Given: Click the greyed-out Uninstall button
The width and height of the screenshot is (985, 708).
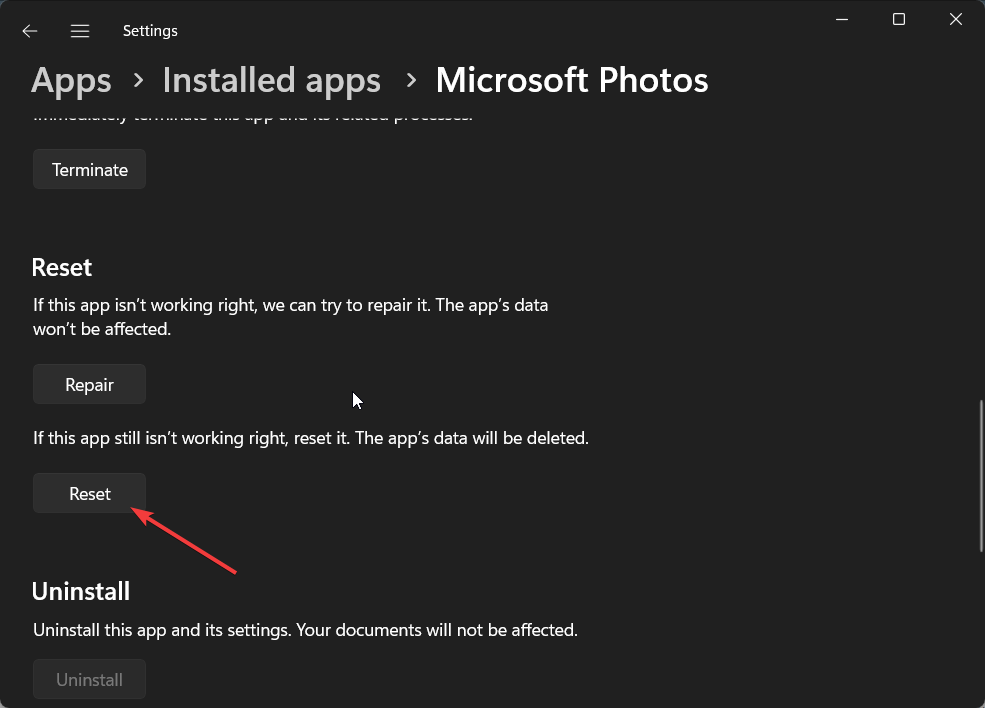Looking at the screenshot, I should [x=89, y=680].
